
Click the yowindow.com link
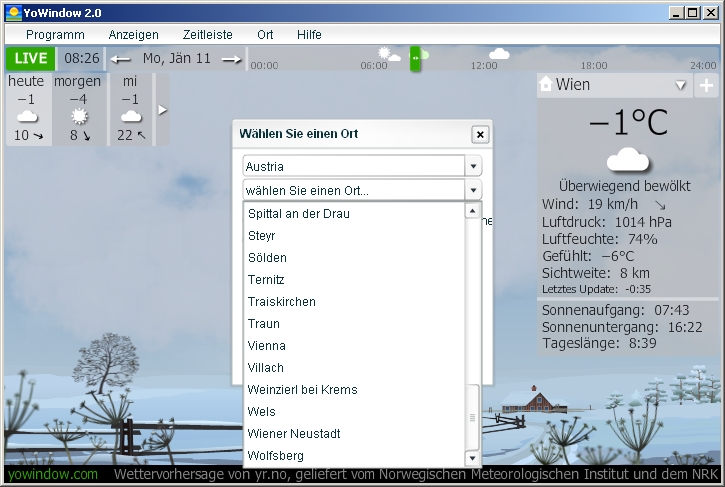[x=52, y=474]
